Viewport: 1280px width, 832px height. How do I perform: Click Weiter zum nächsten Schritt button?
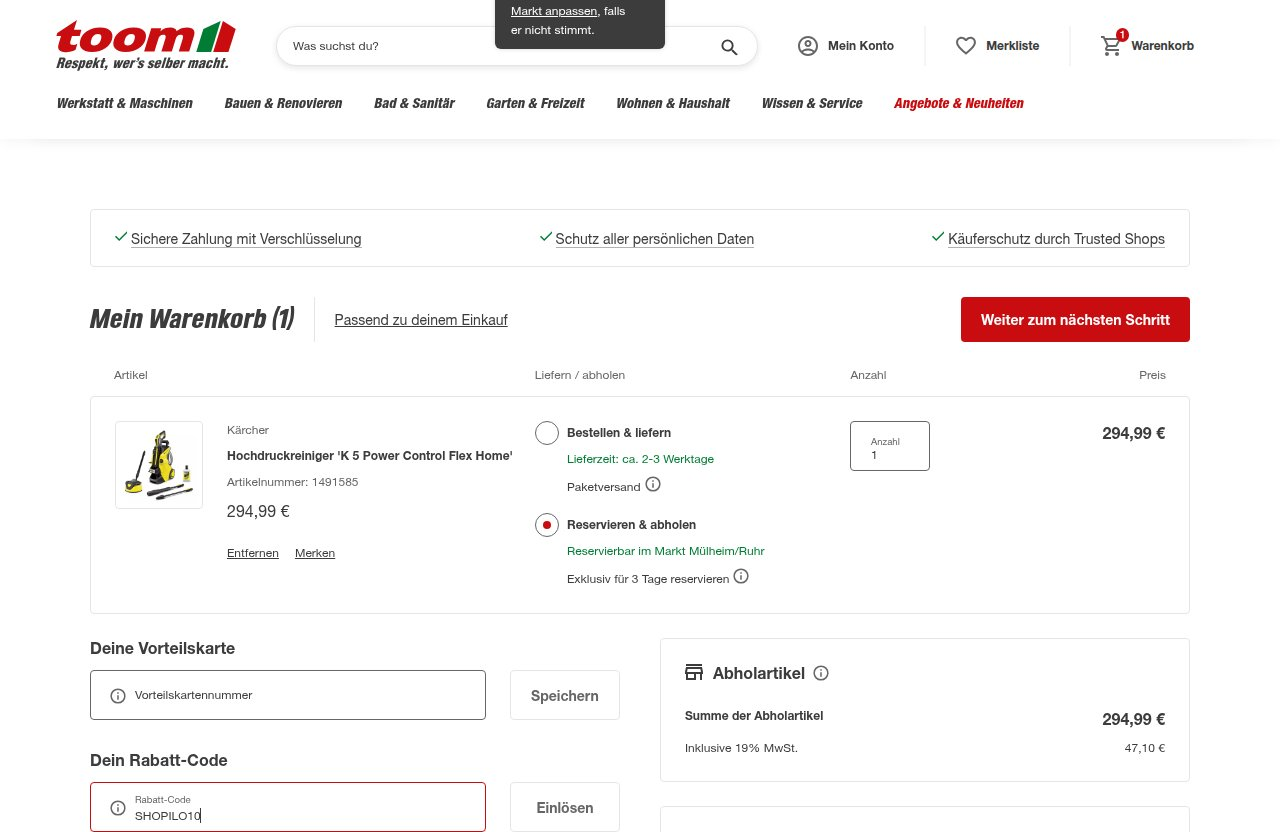pyautogui.click(x=1075, y=320)
